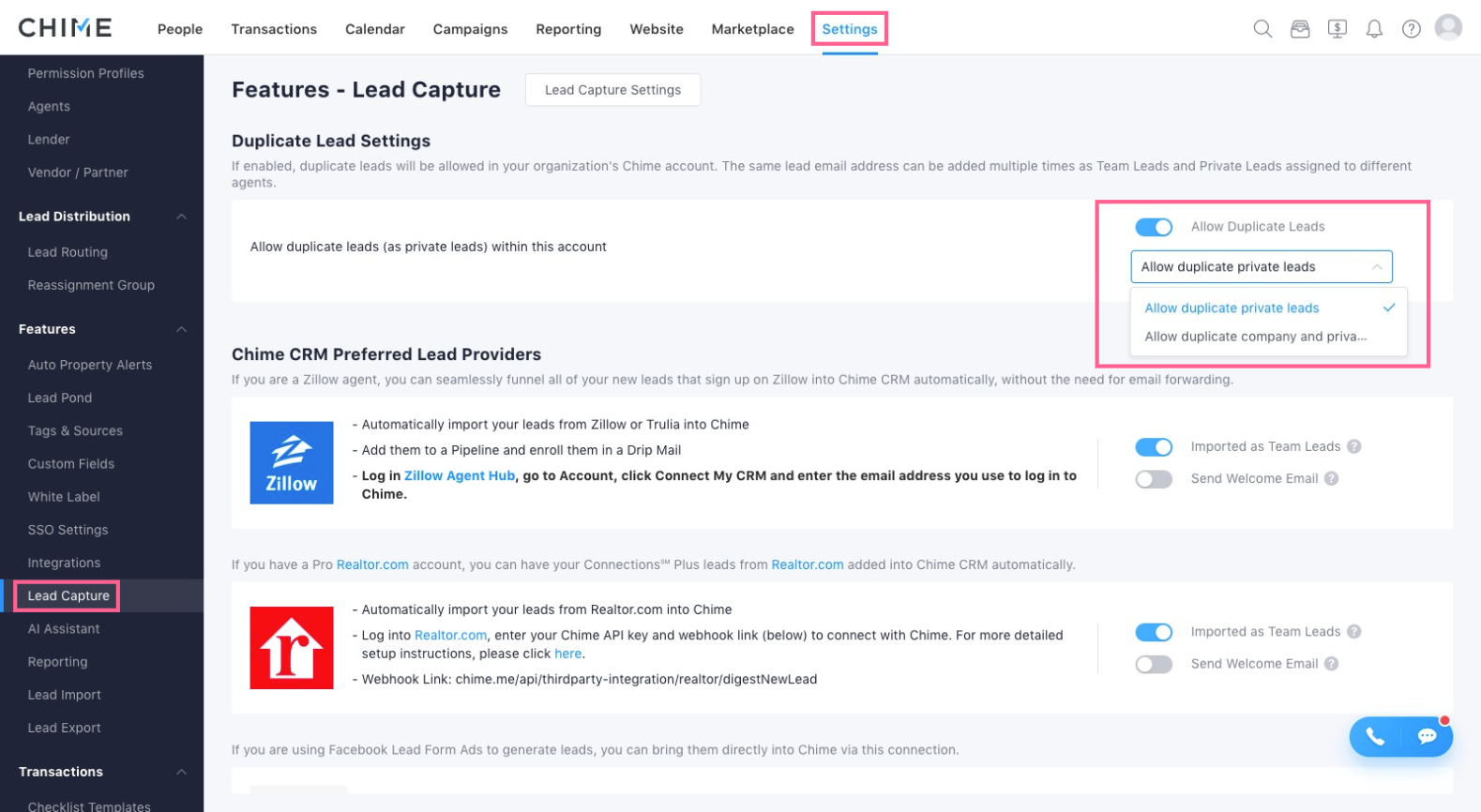Help icon beside Realtor Send Welcome Email
The width and height of the screenshot is (1481, 812).
1332,664
